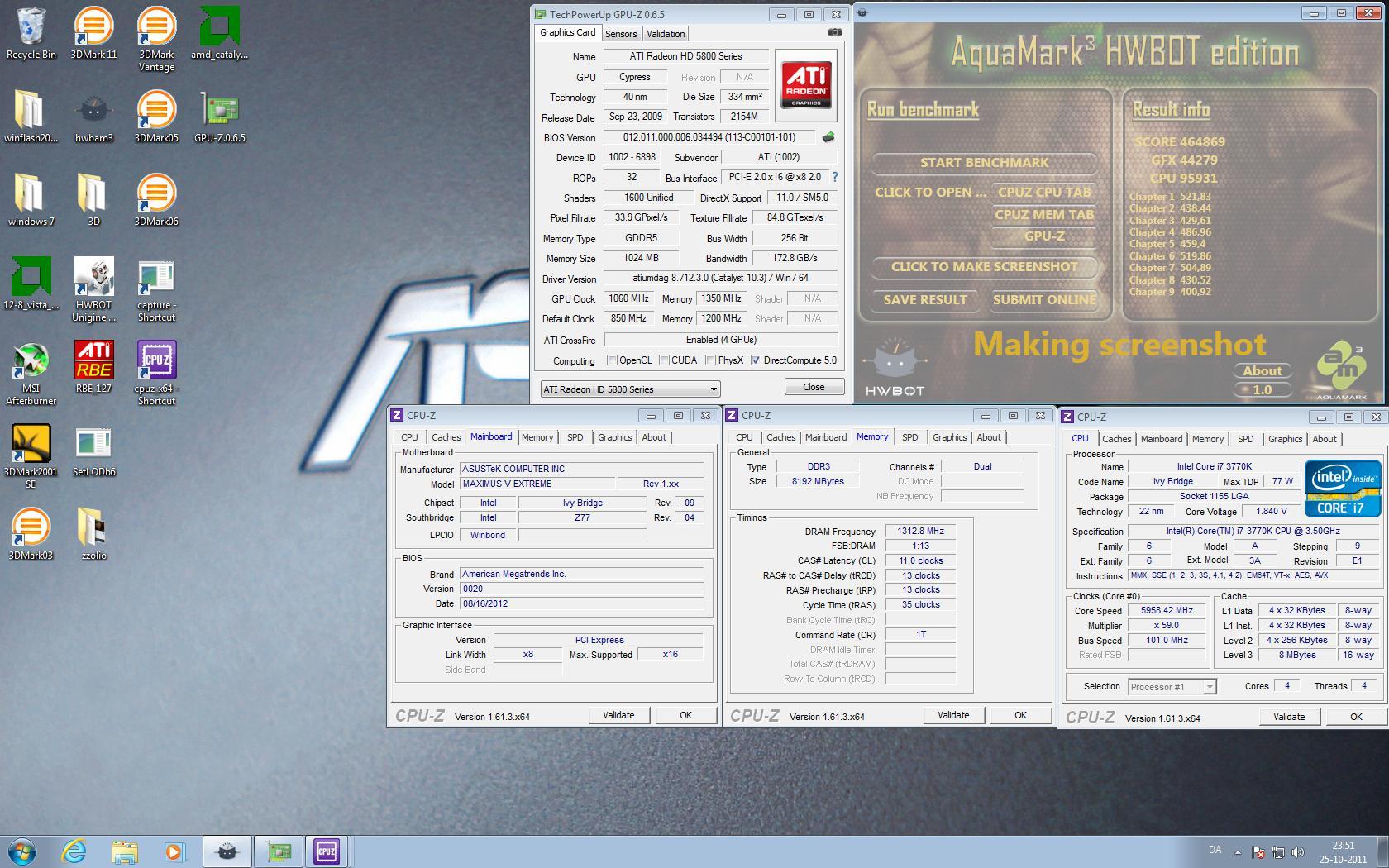Open the 3DMark05 desktop shortcut
The image size is (1389, 868).
(x=156, y=117)
